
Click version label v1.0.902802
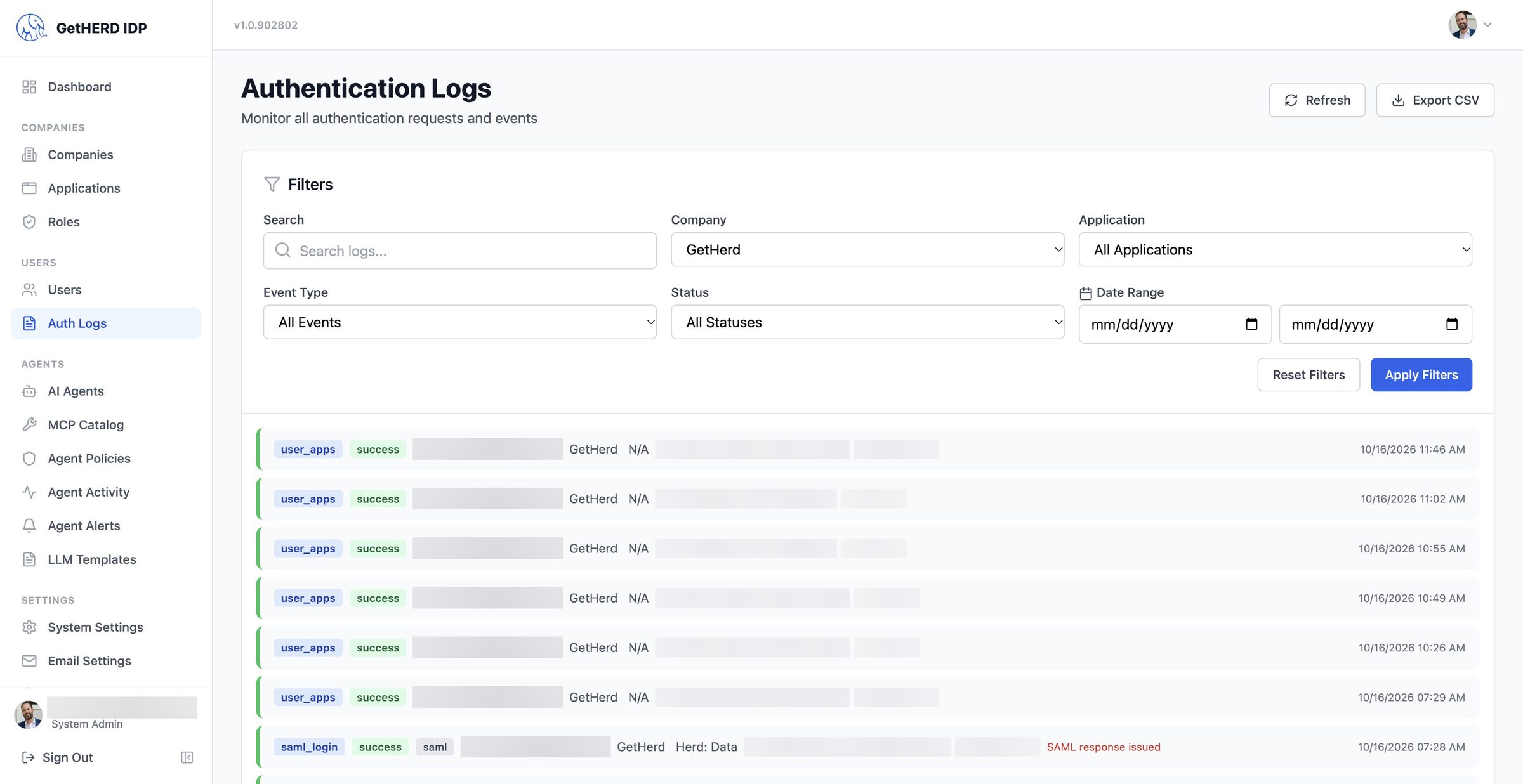[266, 25]
